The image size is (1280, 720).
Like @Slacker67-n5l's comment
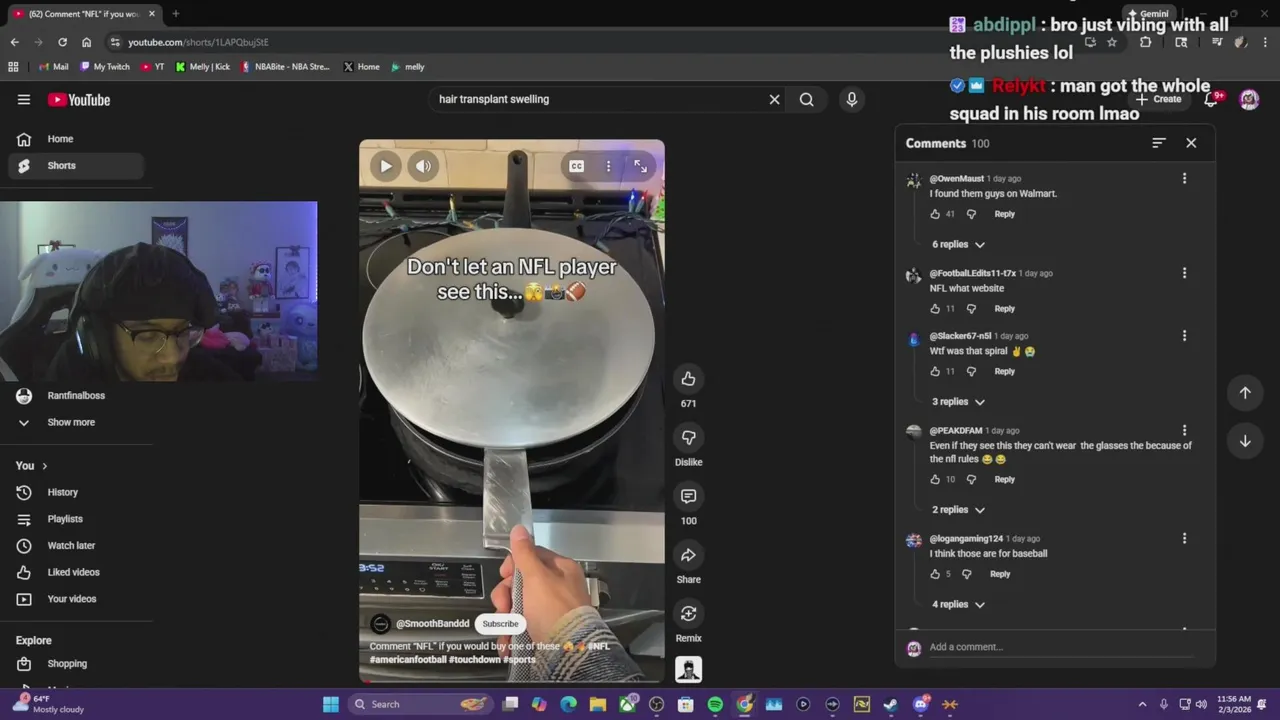tap(935, 371)
